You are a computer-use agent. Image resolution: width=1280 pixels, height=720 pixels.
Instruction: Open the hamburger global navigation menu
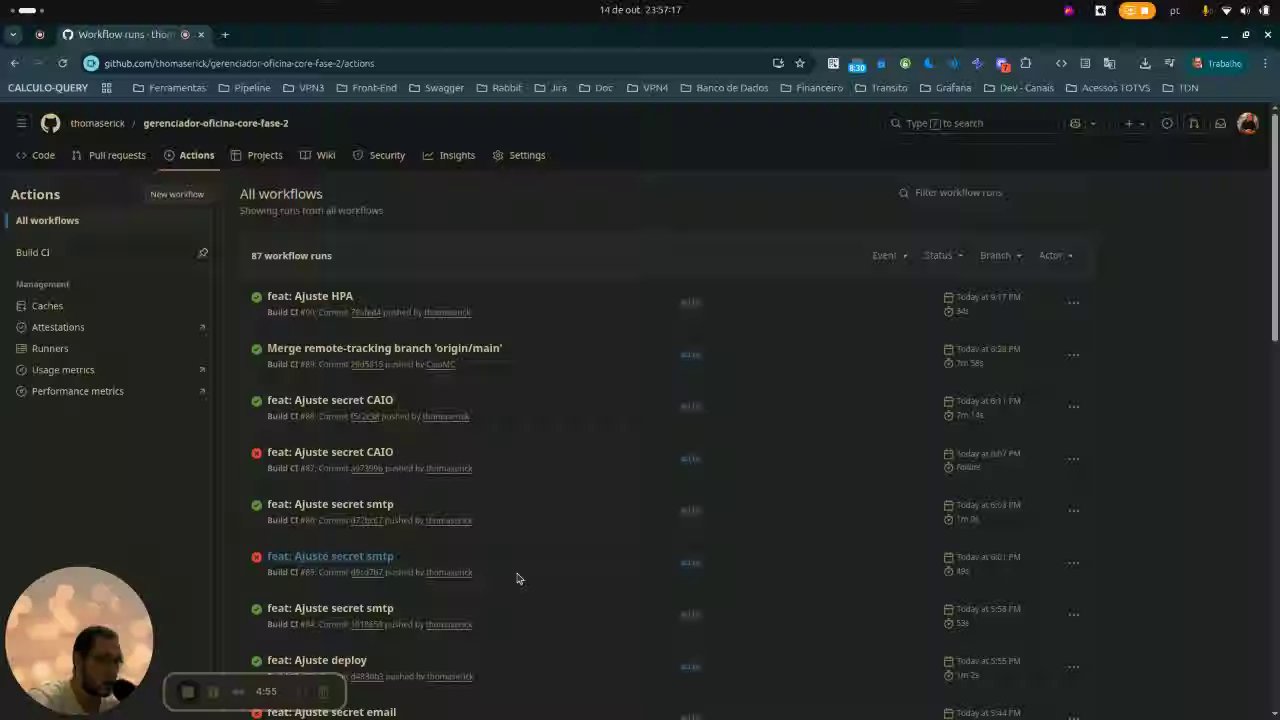click(21, 123)
